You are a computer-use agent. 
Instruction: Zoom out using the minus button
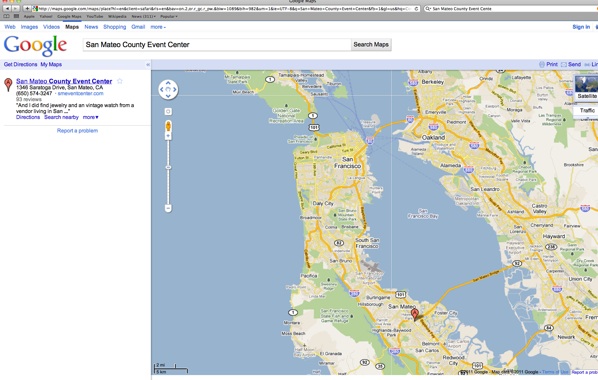click(168, 208)
